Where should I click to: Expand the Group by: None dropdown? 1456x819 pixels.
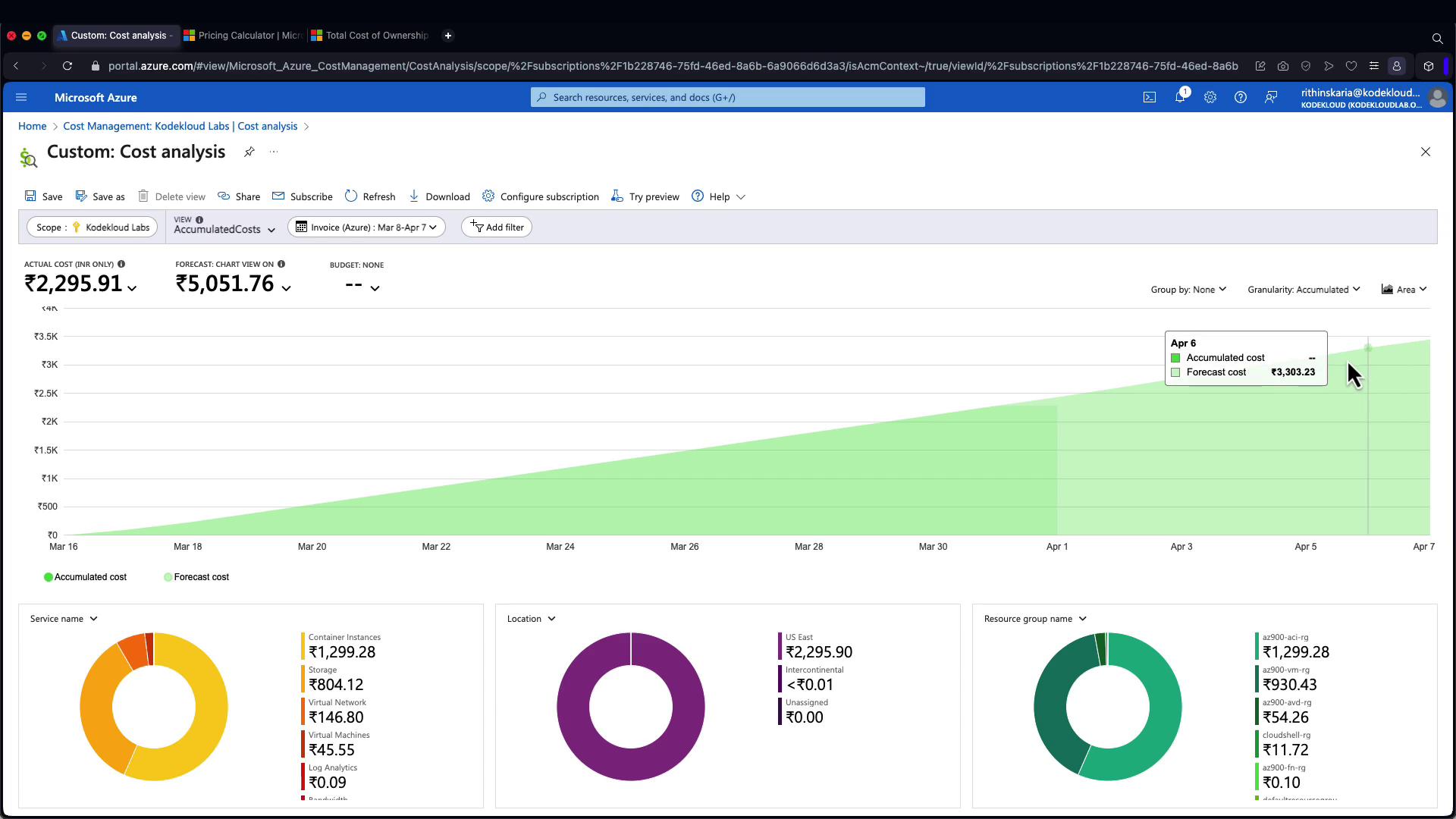1188,290
